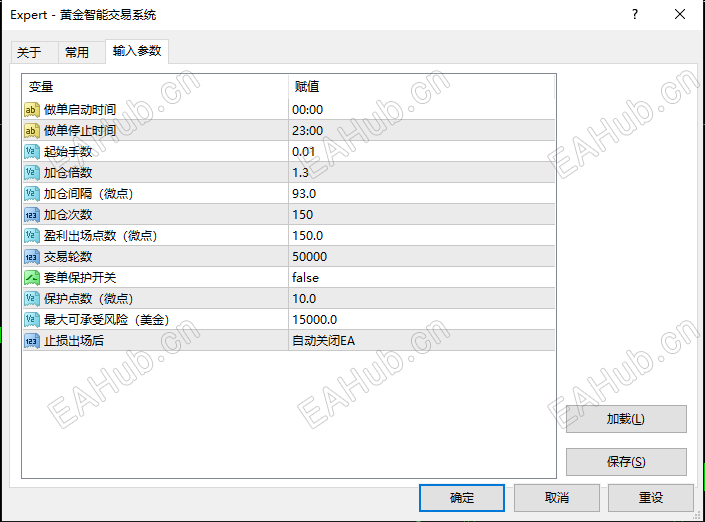The image size is (705, 522).
Task: Click the double-type icon beside 盈利出场点数
Action: (x=31, y=236)
